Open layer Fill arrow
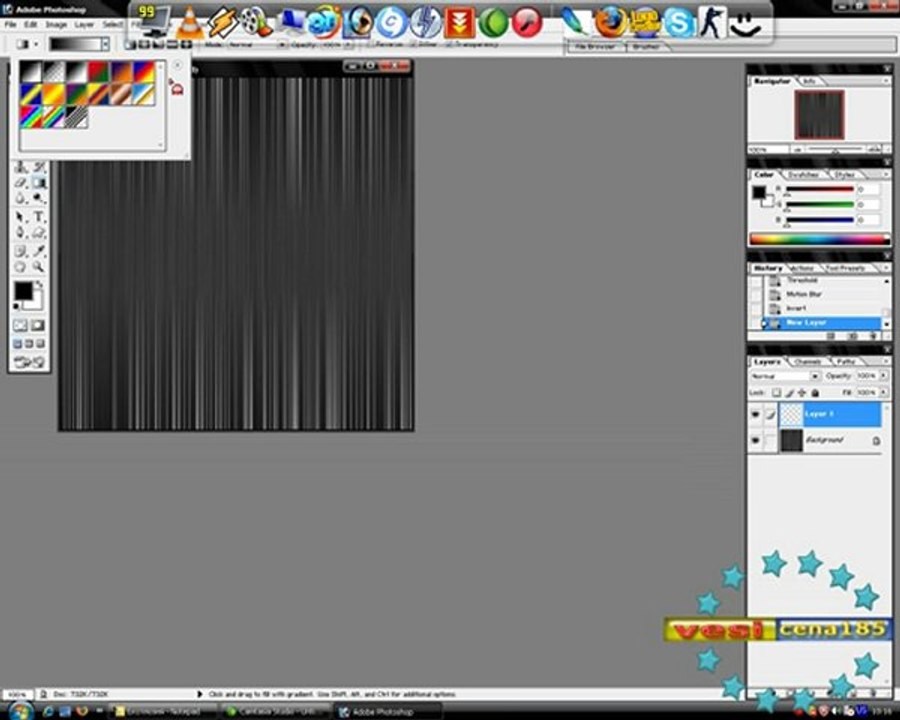 click(x=883, y=393)
